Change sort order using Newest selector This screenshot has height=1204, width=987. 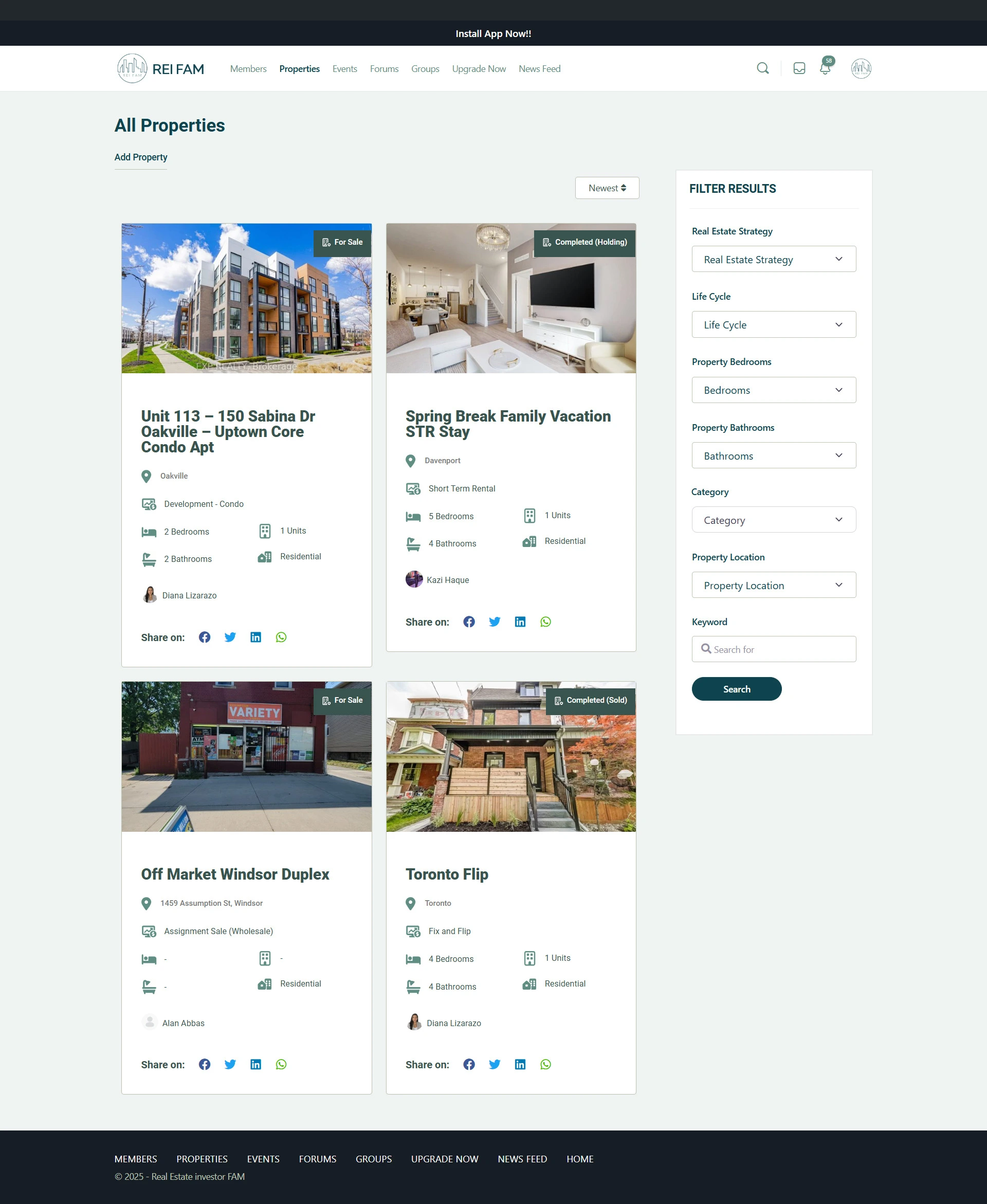607,188
